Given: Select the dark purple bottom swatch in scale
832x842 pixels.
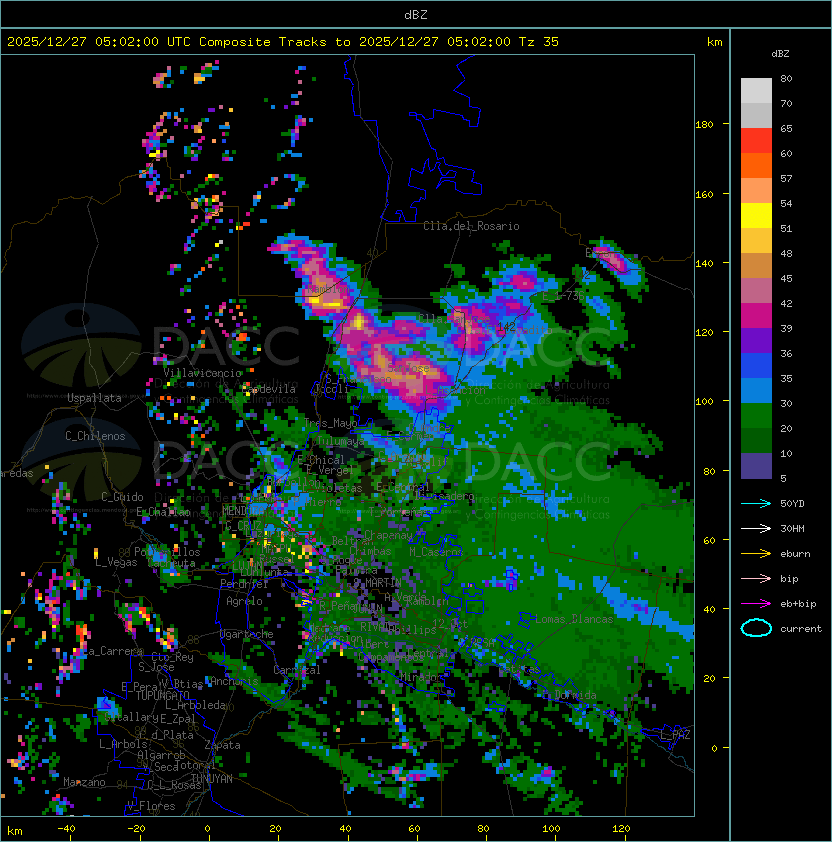Looking at the screenshot, I should point(756,466).
